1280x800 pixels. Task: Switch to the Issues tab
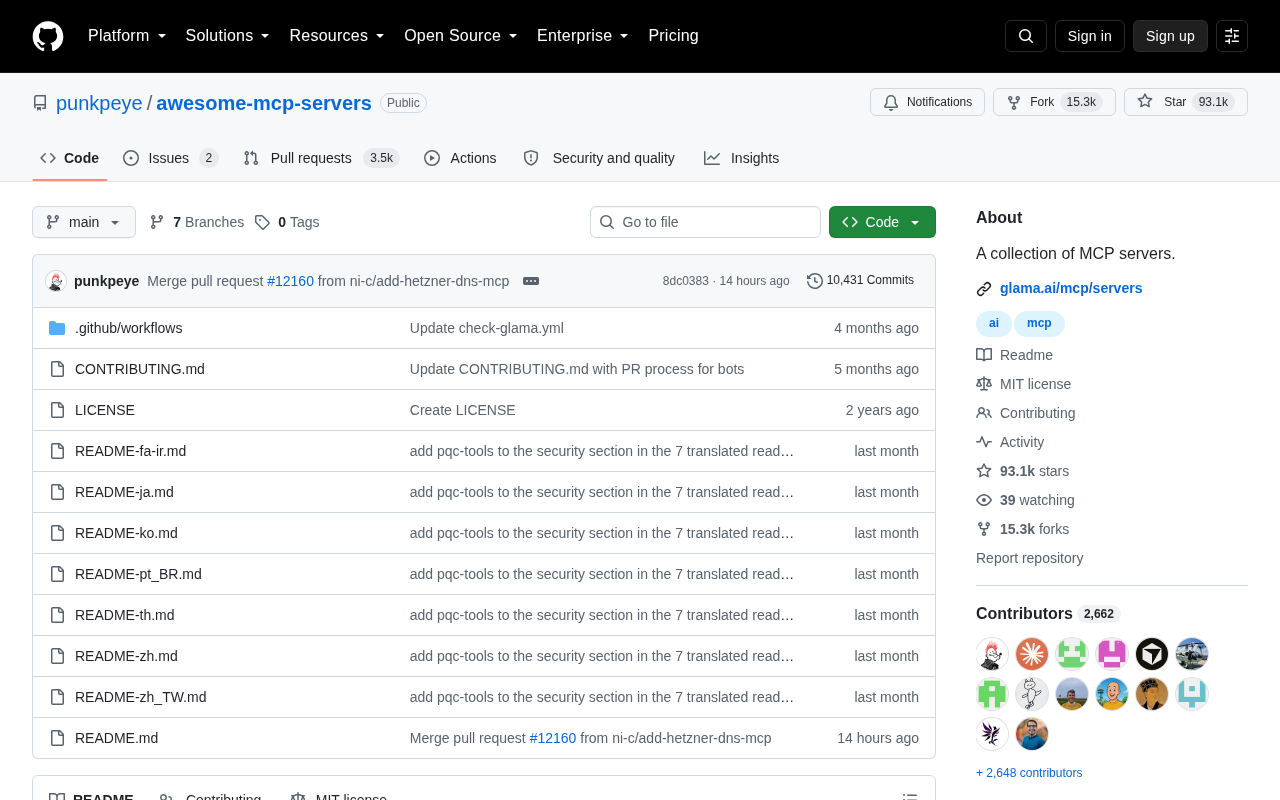pos(171,158)
